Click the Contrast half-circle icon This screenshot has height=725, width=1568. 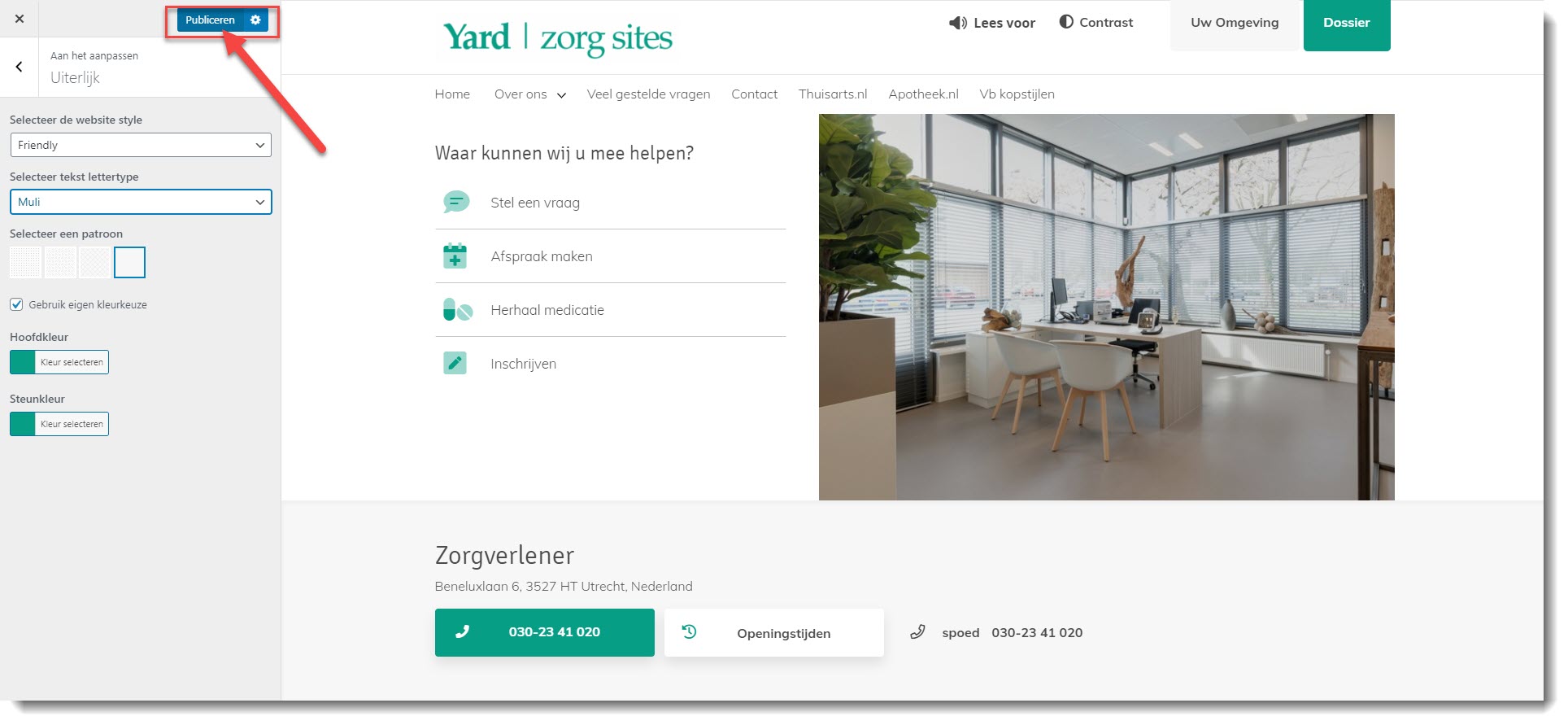pyautogui.click(x=1066, y=22)
